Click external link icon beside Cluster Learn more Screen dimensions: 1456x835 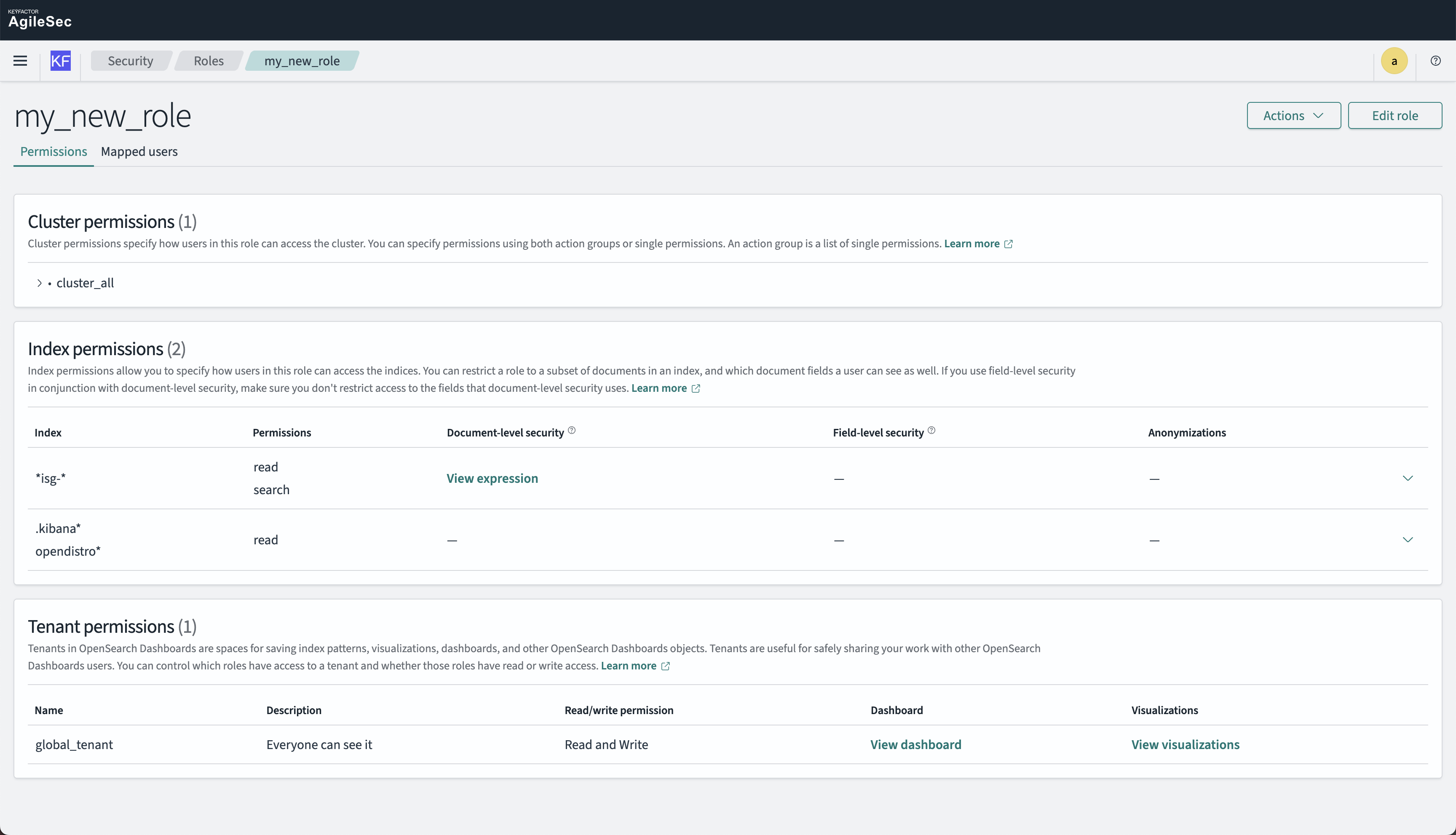1009,244
